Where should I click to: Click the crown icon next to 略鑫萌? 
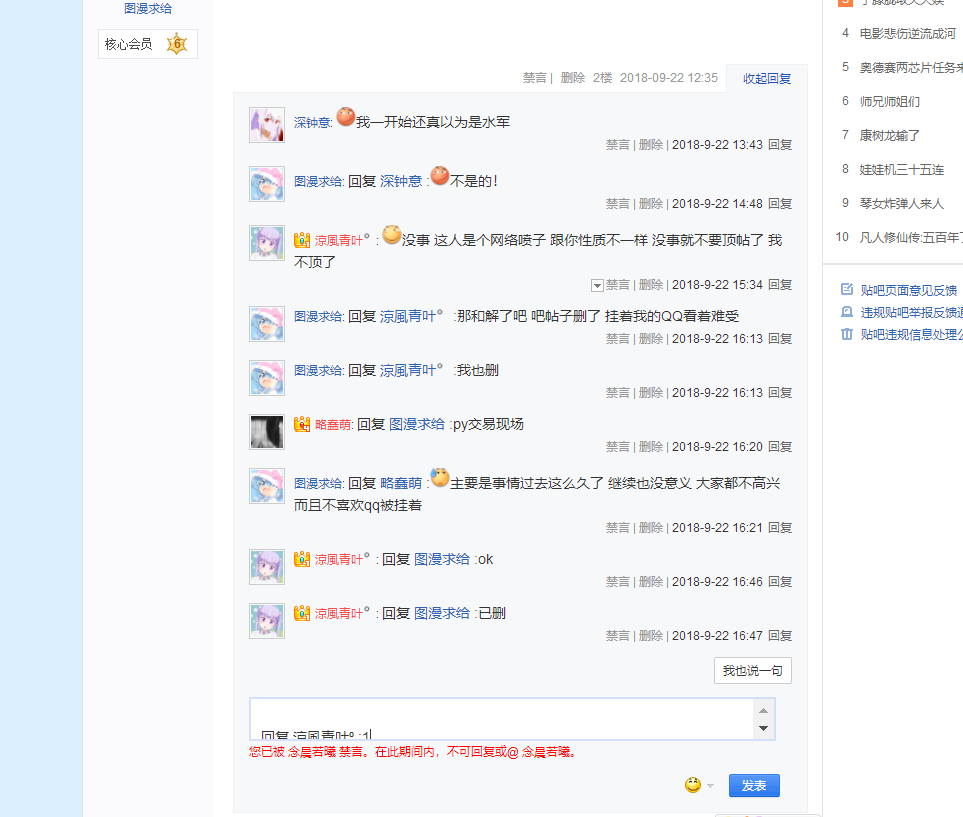pyautogui.click(x=302, y=424)
